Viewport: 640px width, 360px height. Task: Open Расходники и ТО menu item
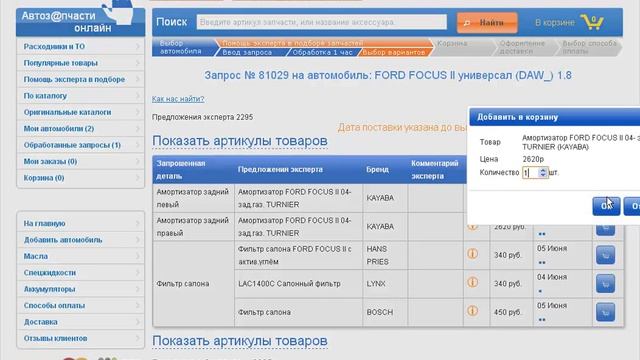(80, 47)
